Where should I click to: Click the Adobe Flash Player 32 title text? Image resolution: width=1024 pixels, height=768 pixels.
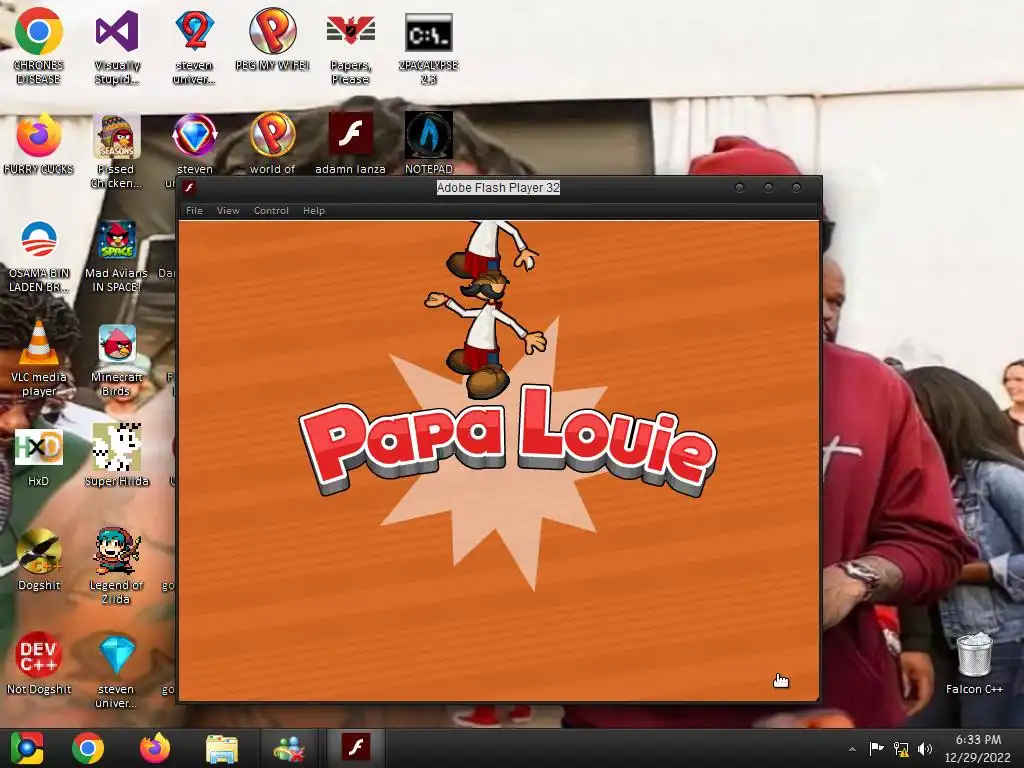(x=498, y=187)
